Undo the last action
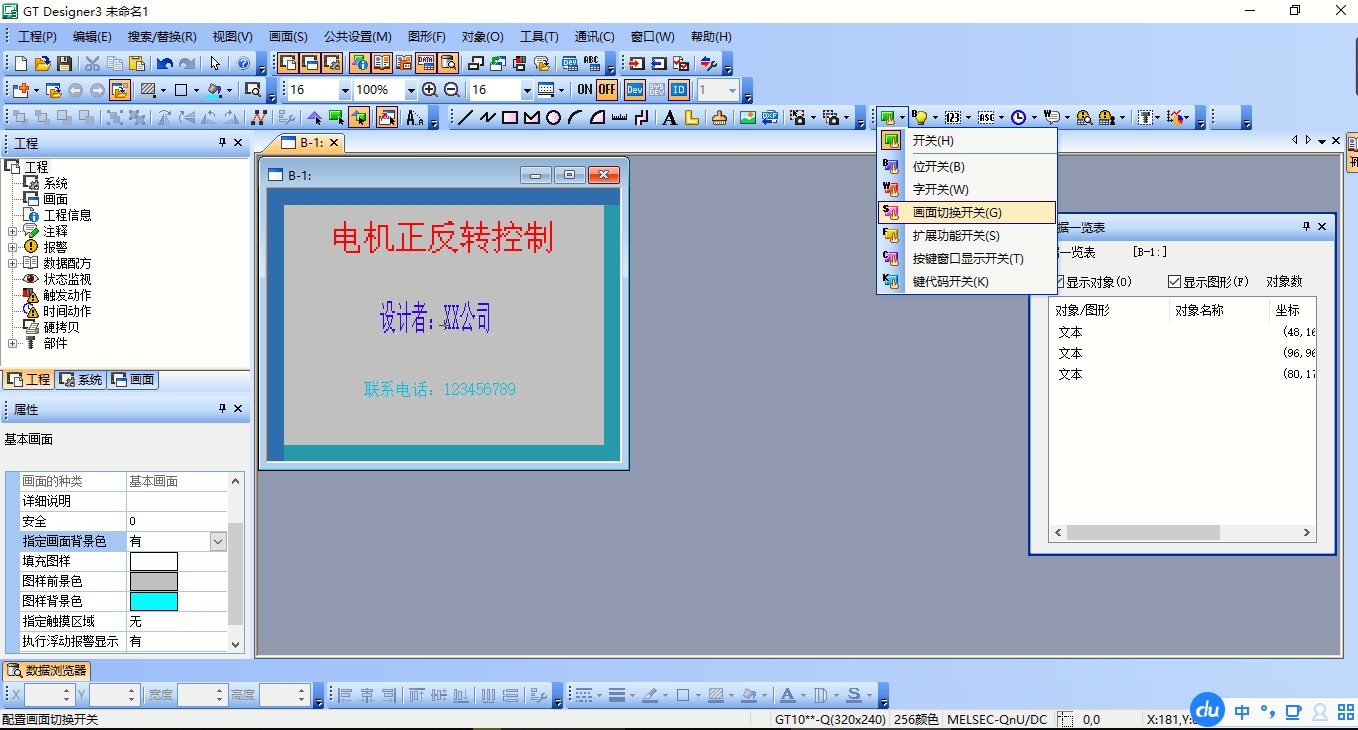Image resolution: width=1358 pixels, height=730 pixels. [164, 63]
